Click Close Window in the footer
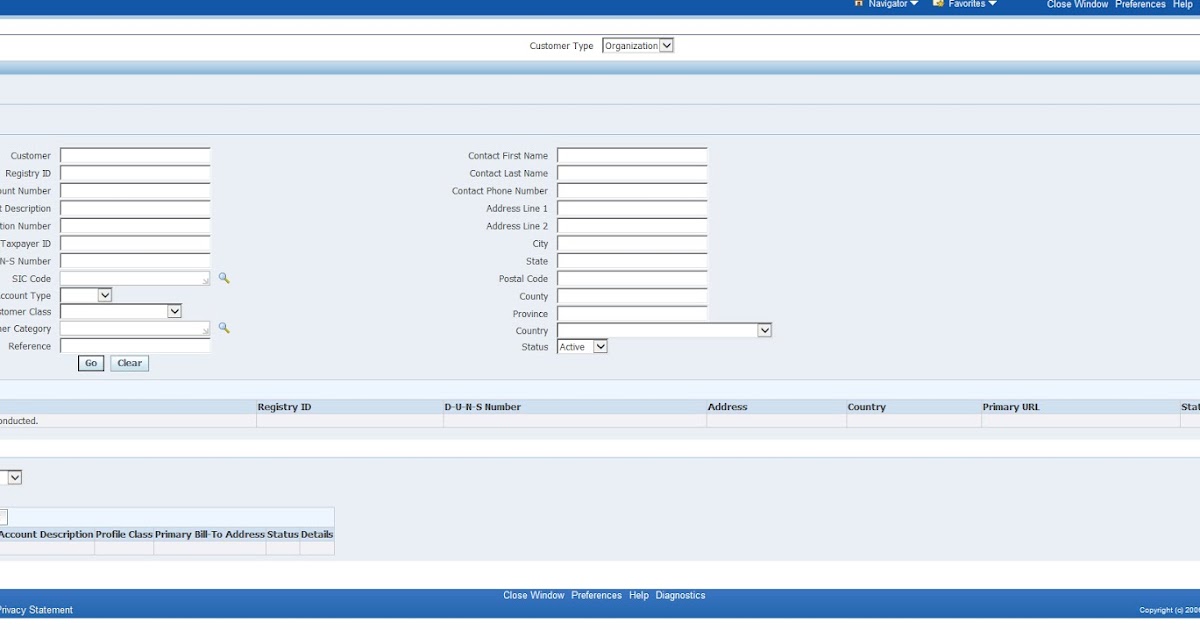The image size is (1200, 630). pyautogui.click(x=534, y=595)
